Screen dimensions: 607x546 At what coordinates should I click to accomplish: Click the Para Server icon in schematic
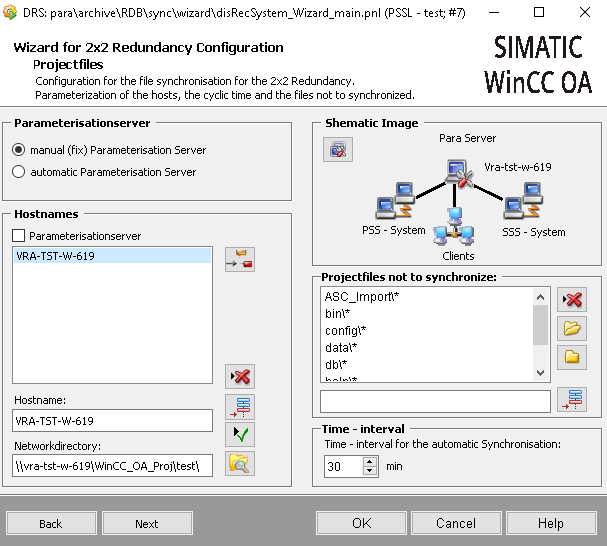(458, 173)
